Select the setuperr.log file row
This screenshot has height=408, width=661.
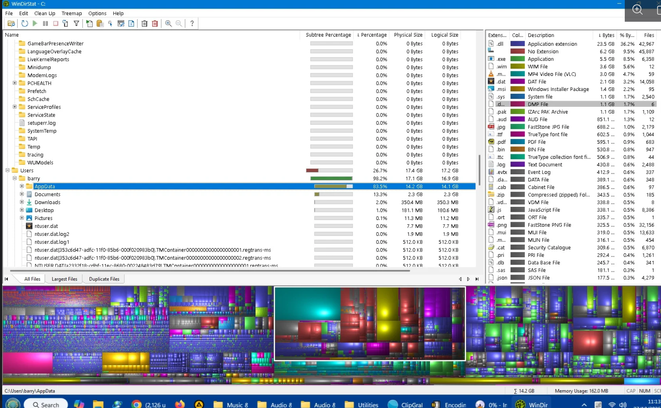point(239,123)
